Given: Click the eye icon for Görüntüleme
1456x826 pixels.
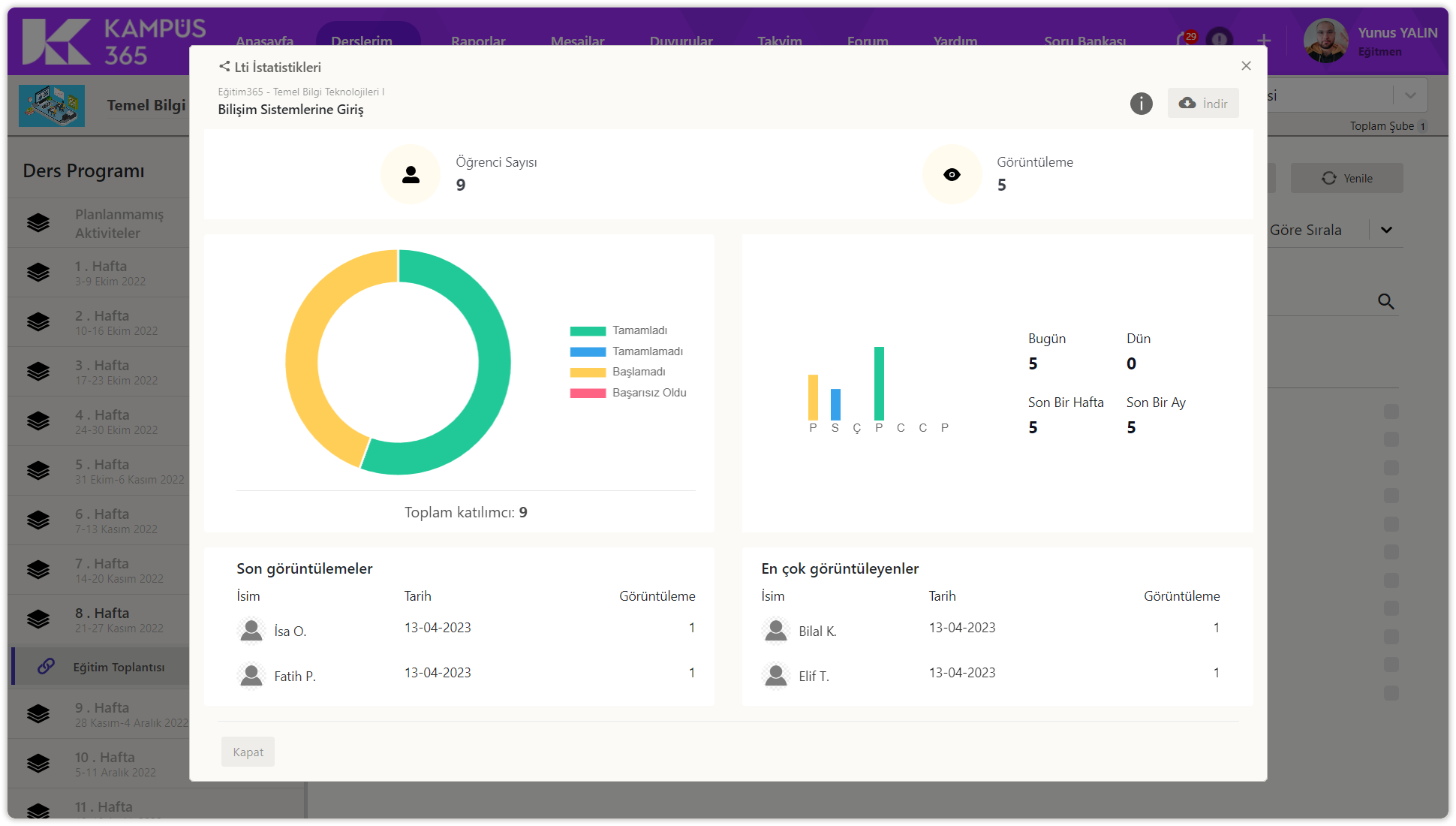Looking at the screenshot, I should click(x=952, y=174).
